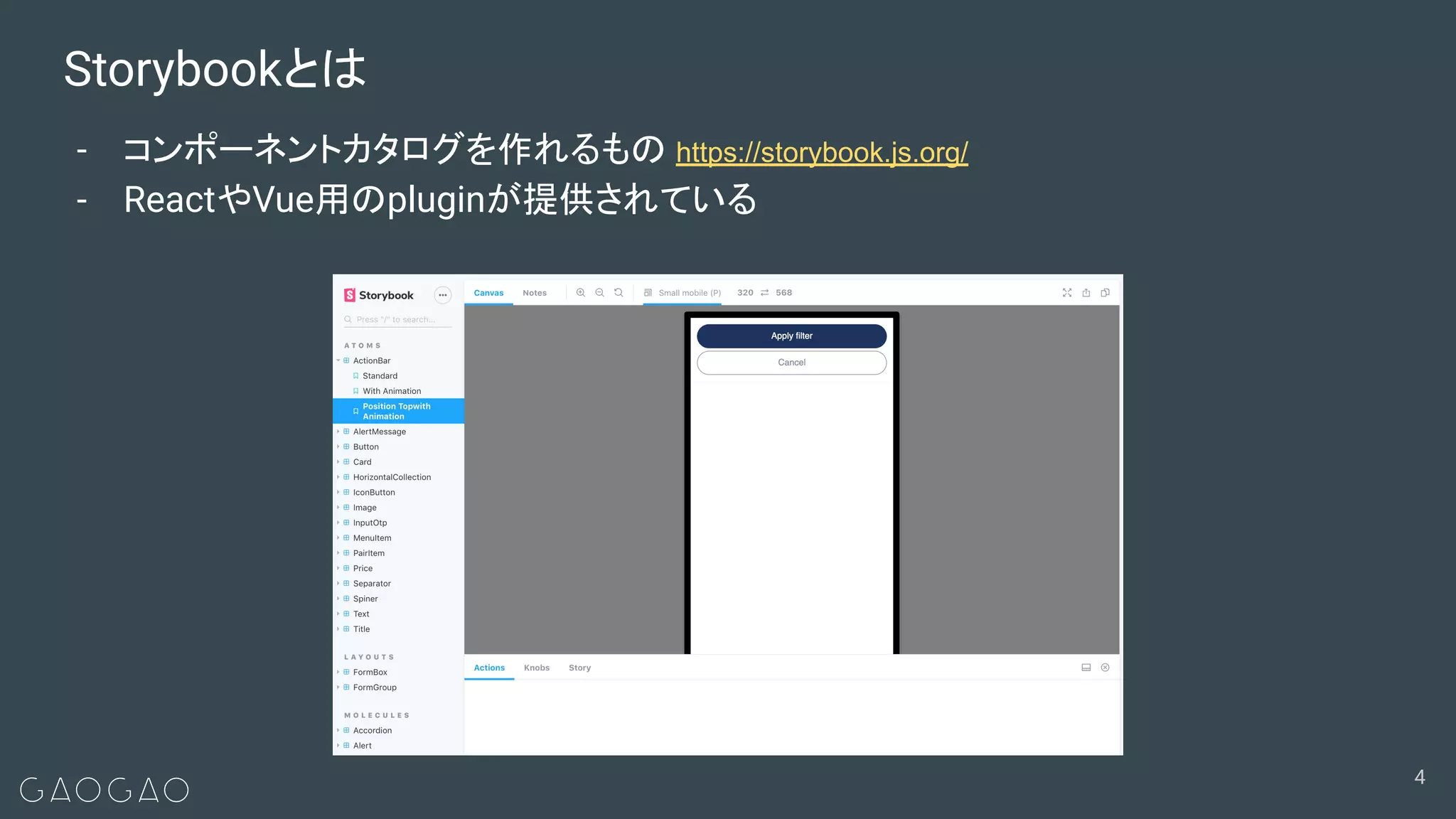
Task: Click the Apply filter button
Action: pos(791,336)
